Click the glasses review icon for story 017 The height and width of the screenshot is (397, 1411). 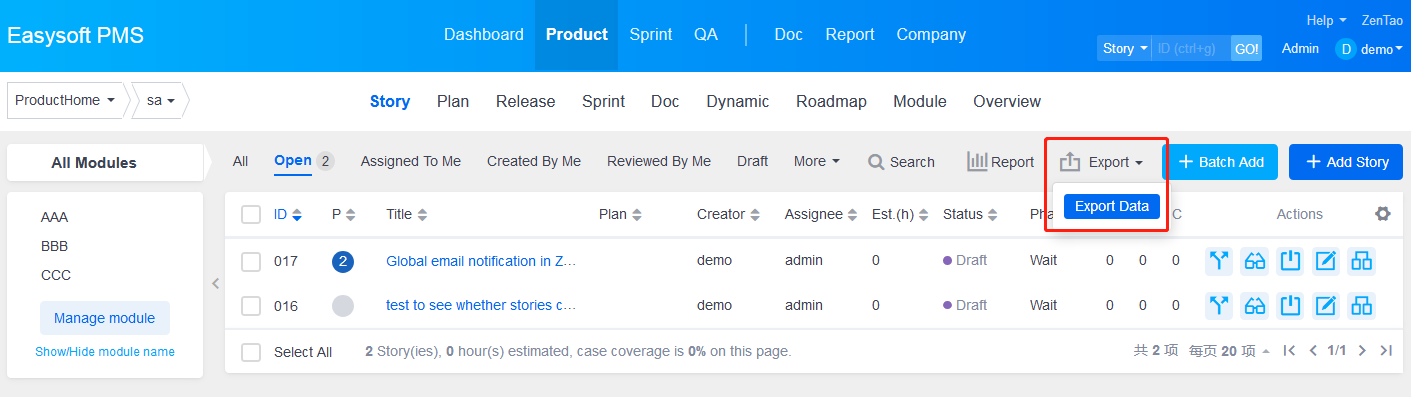(x=1255, y=261)
